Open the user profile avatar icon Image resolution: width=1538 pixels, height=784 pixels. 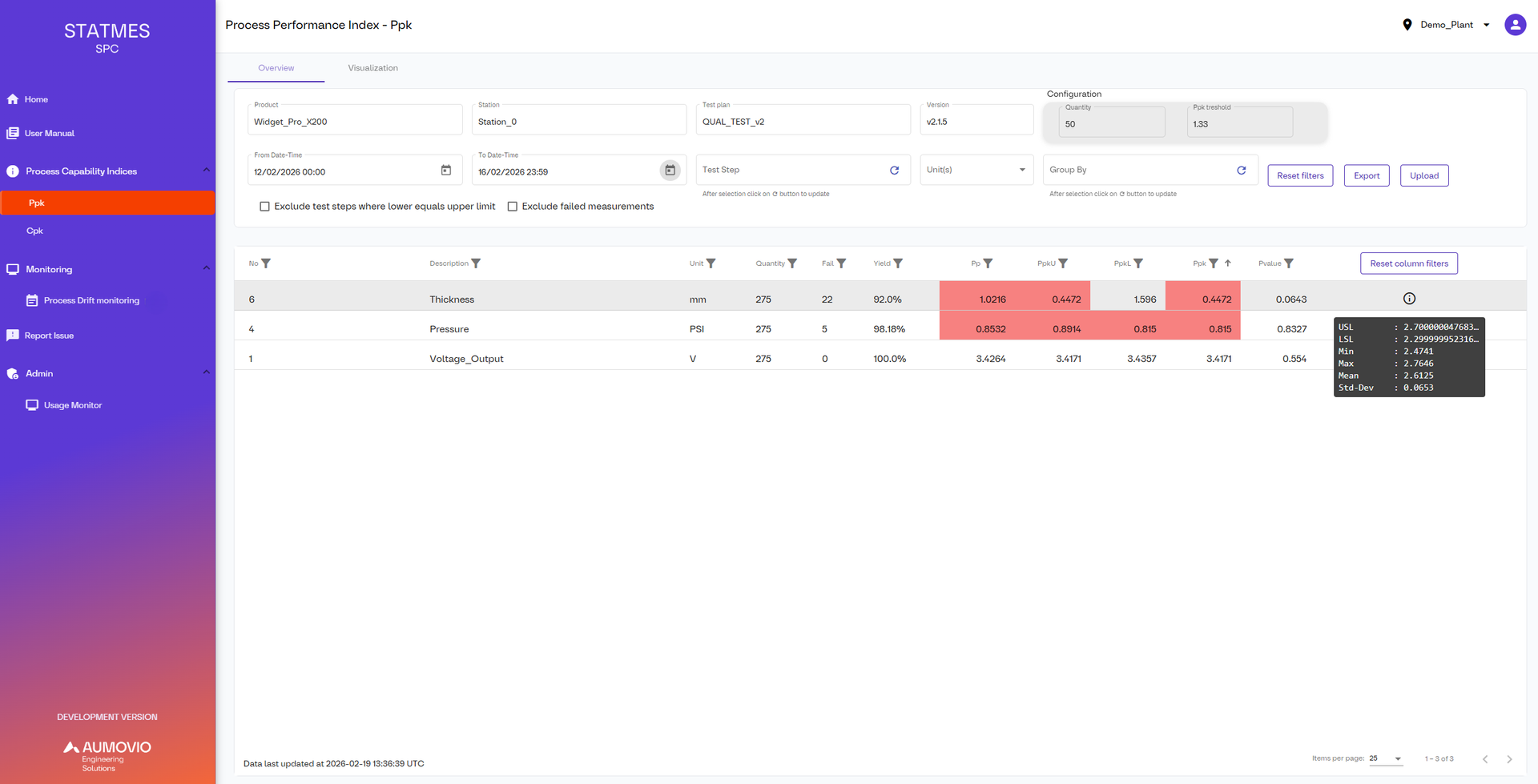pos(1515,24)
